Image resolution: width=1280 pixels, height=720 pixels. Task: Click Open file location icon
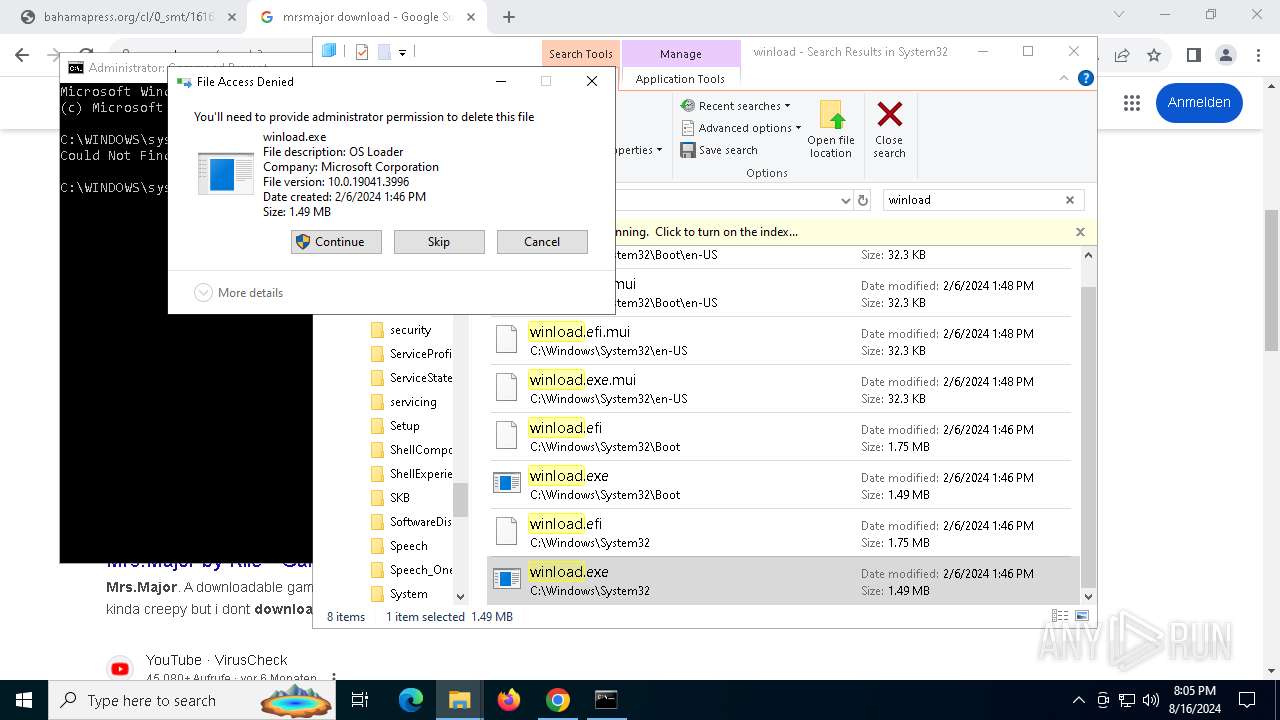tap(831, 129)
